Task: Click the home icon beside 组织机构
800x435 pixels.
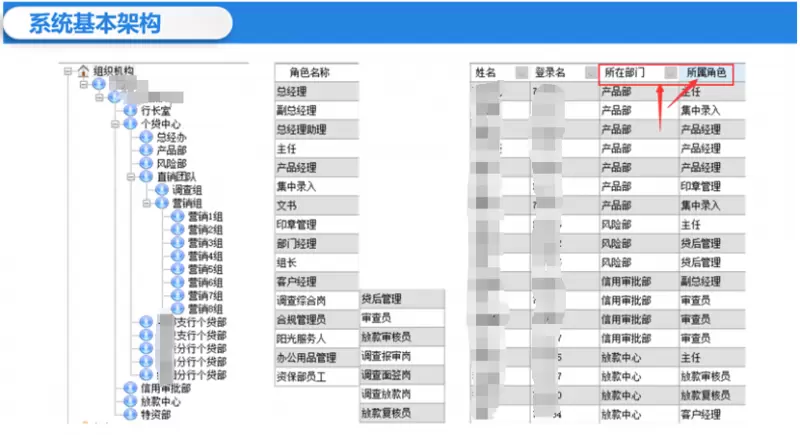Action: coord(82,72)
